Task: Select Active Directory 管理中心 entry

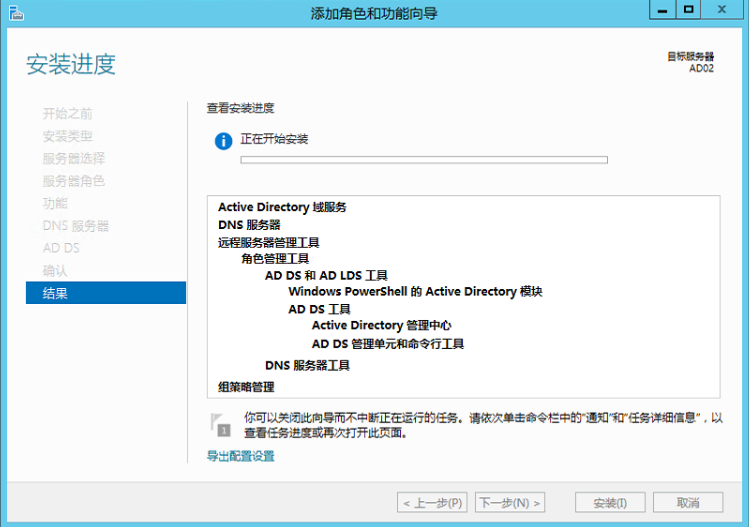Action: [x=381, y=325]
